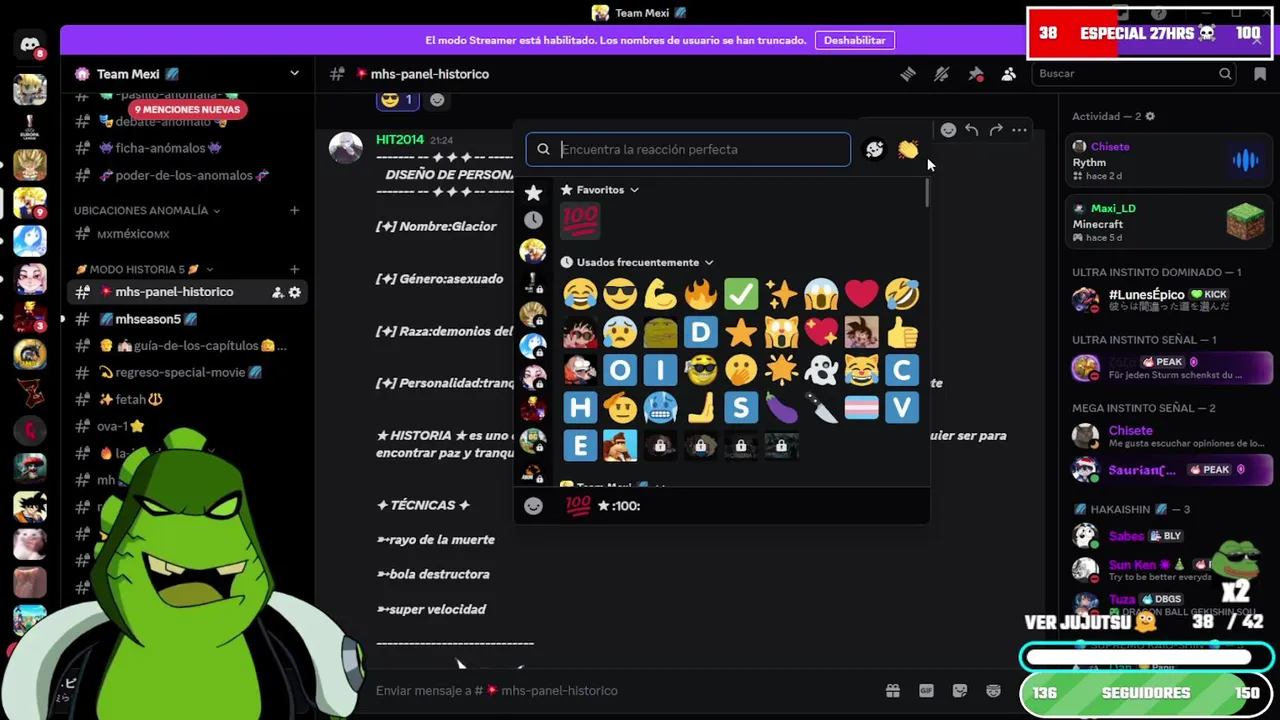The height and width of the screenshot is (720, 1280).
Task: Open emoji picker button in message bar
Action: [993, 690]
